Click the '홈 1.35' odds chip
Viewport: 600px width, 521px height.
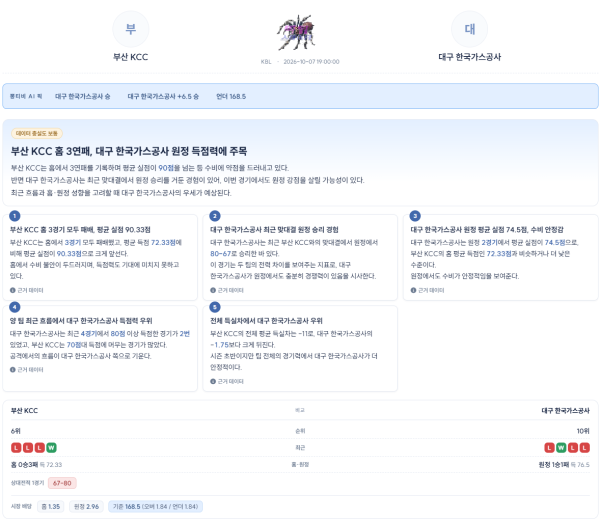tap(51, 506)
